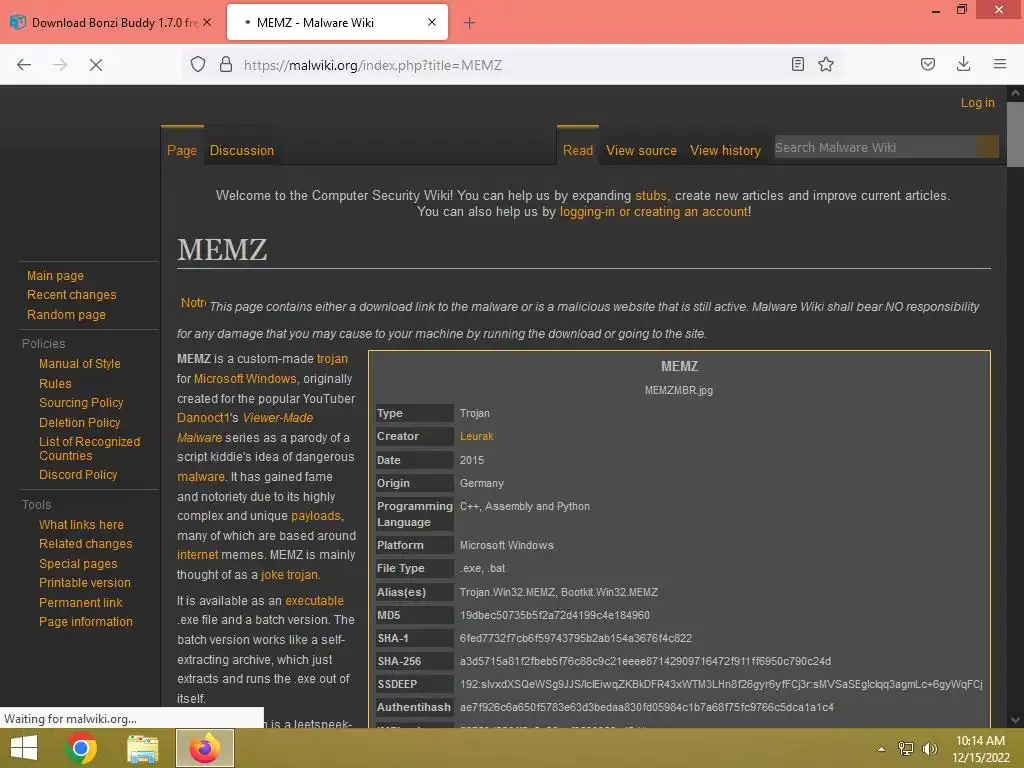Click the Log in link

(977, 103)
